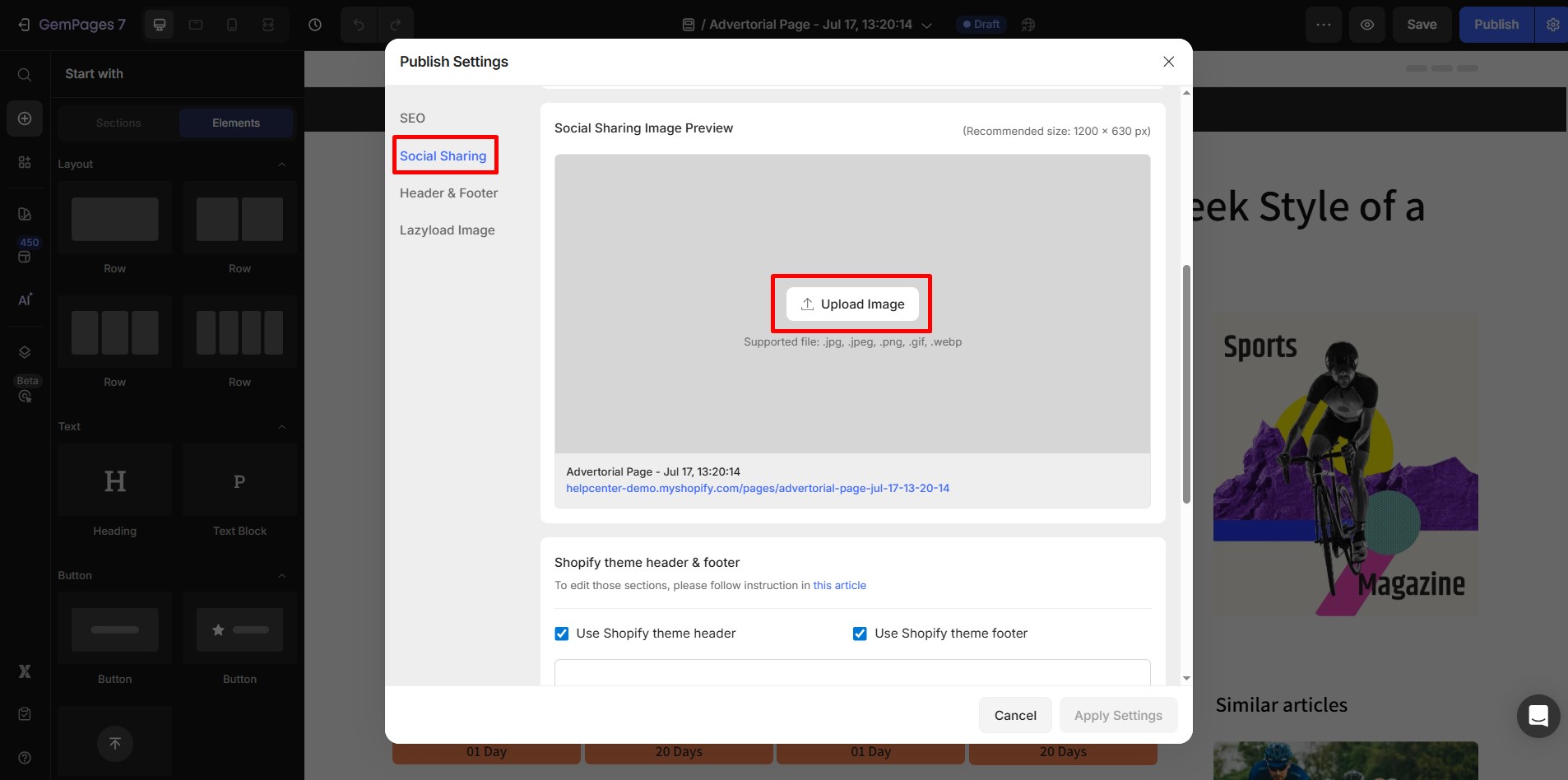Click the undo arrow in the toolbar
This screenshot has height=780, width=1568.
pos(358,24)
